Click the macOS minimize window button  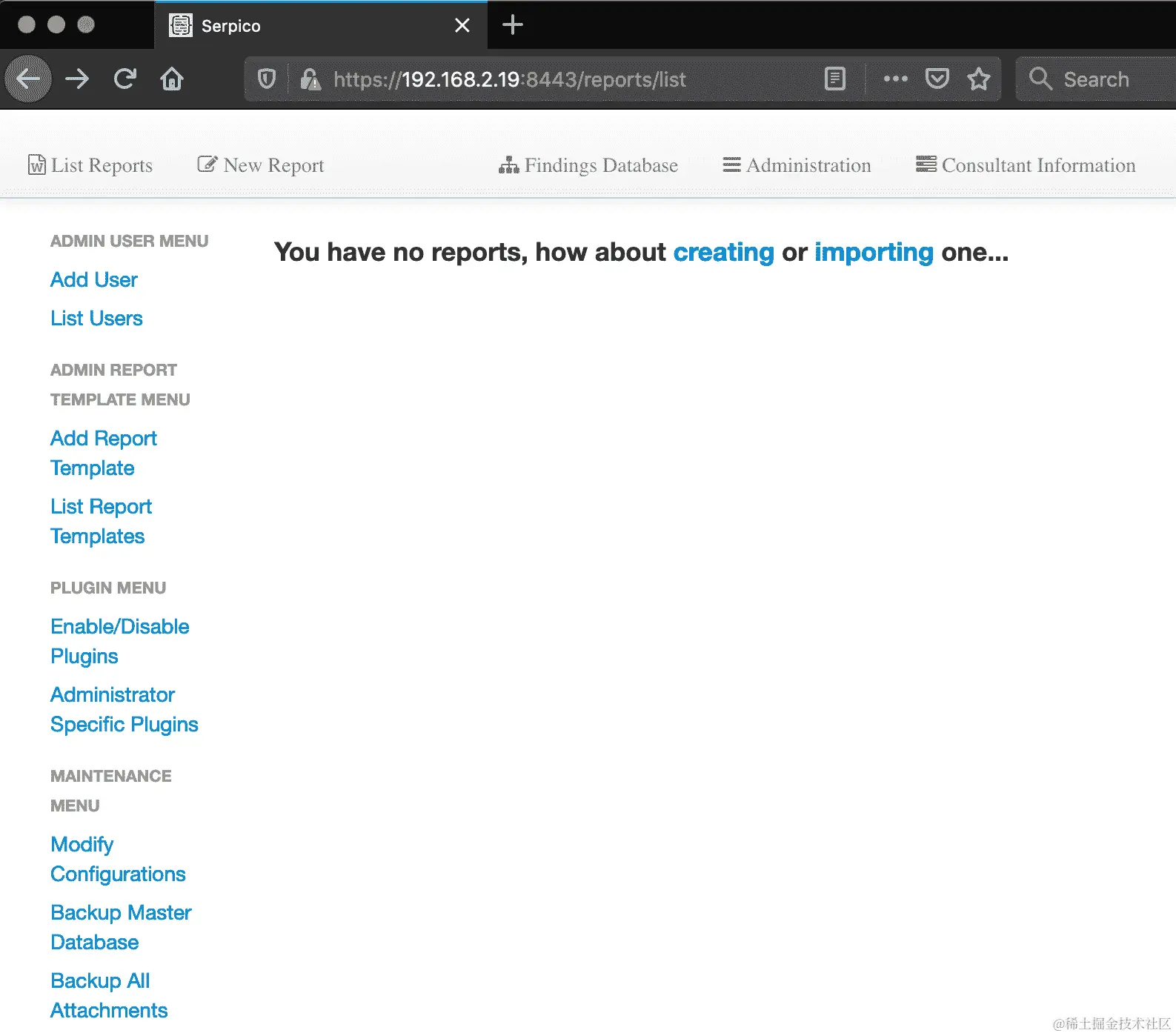click(x=56, y=24)
